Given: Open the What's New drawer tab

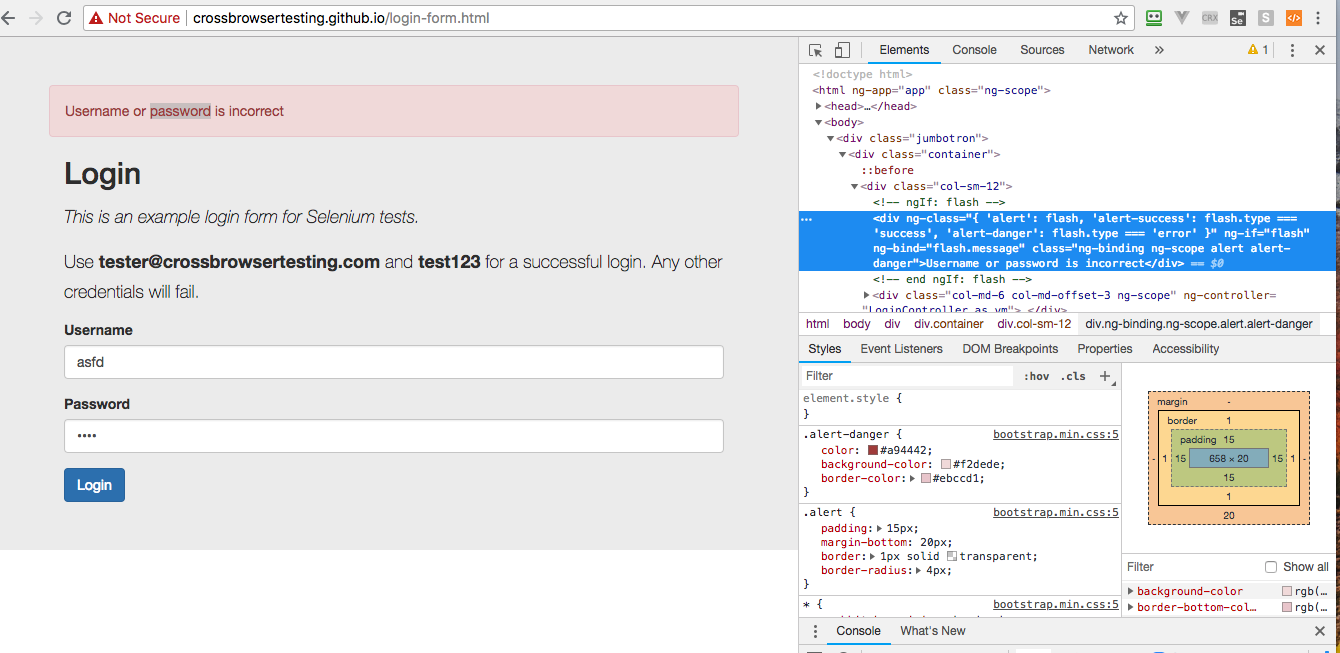Looking at the screenshot, I should pos(933,631).
